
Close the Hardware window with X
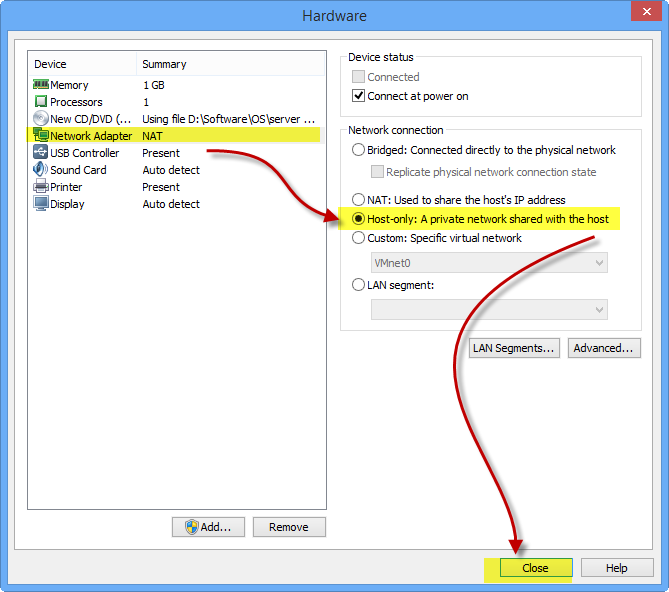tap(646, 11)
